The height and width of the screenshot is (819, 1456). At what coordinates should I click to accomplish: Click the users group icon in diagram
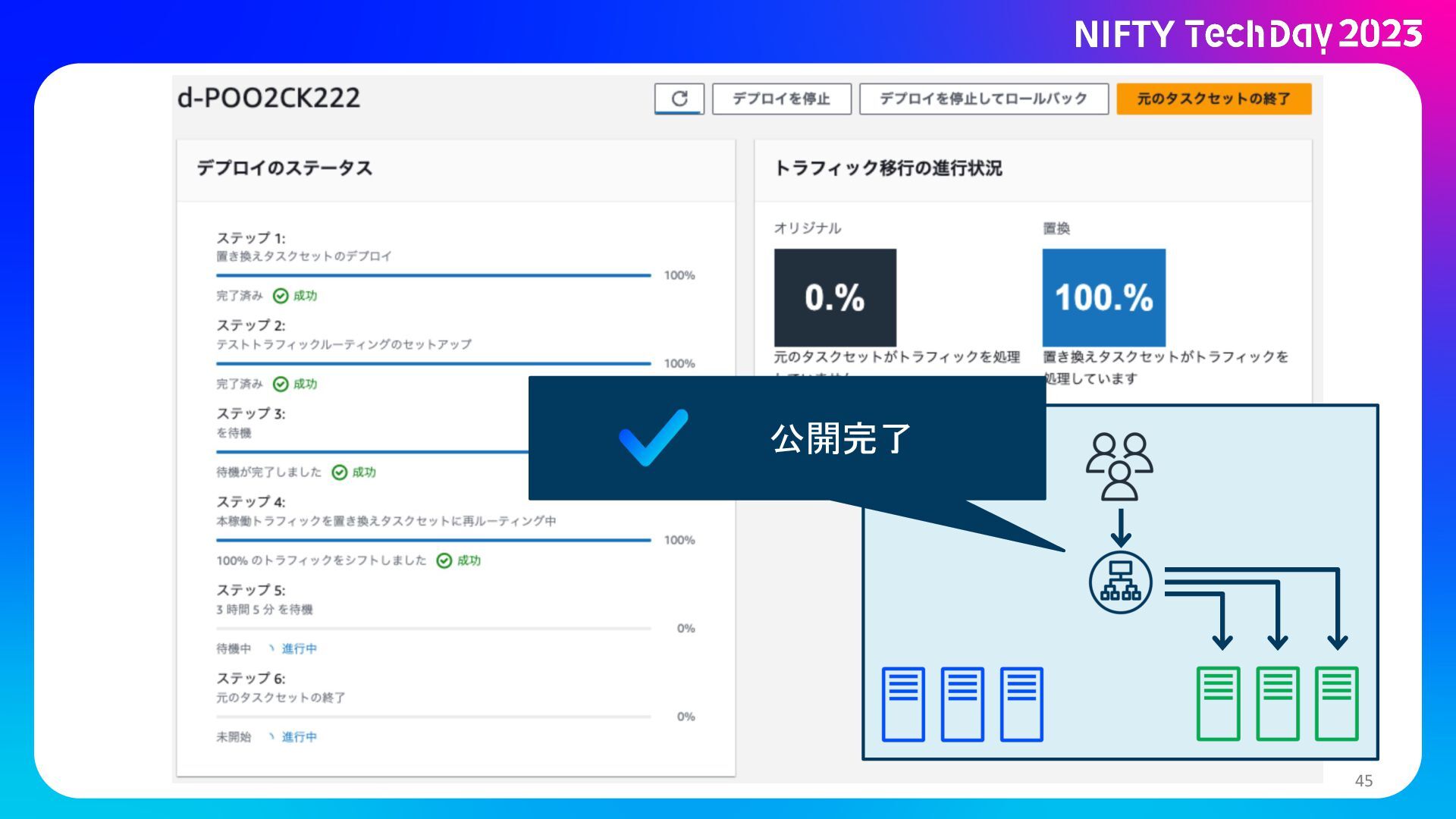click(1119, 466)
